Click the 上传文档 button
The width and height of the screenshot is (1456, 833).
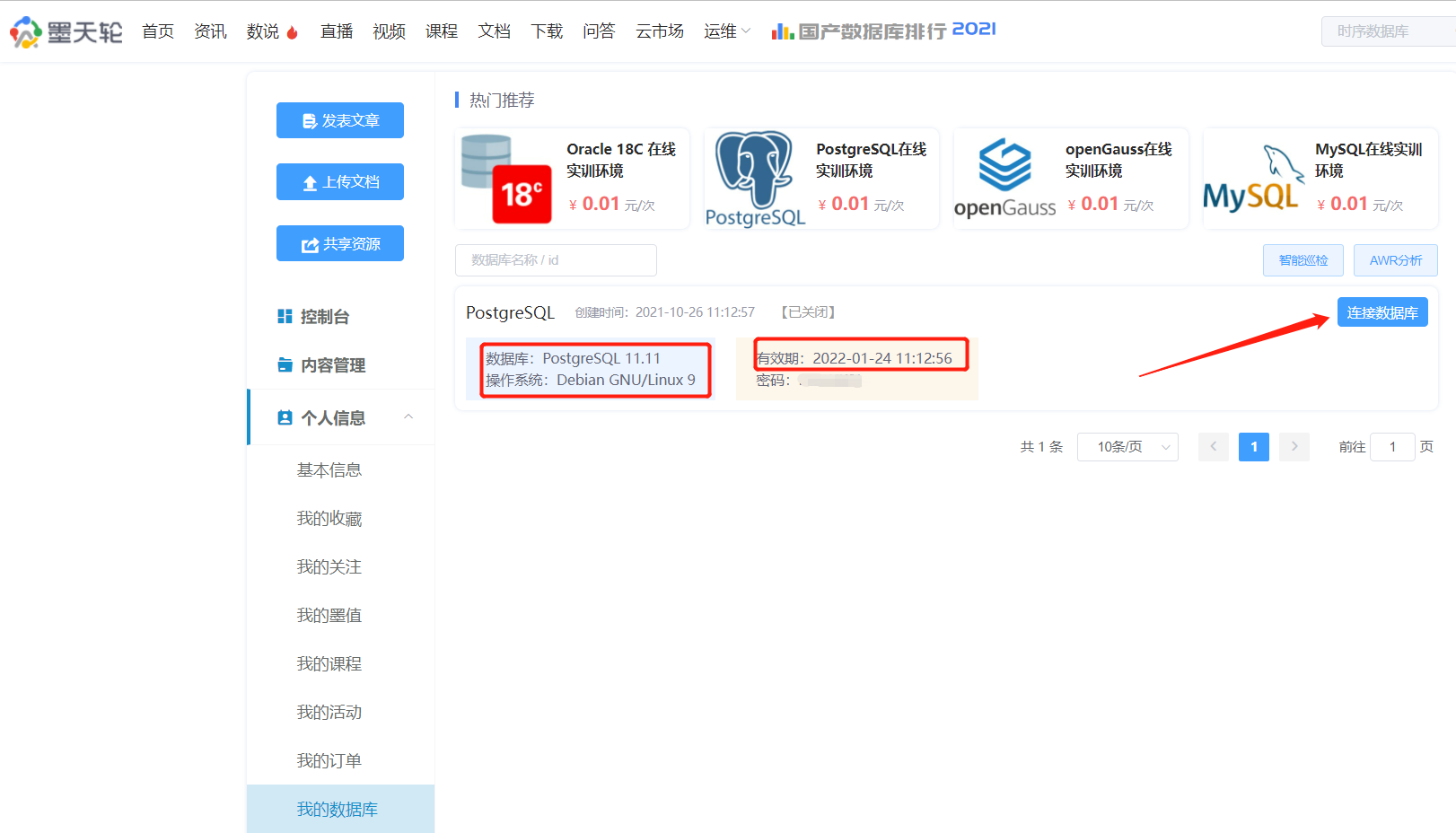point(340,181)
